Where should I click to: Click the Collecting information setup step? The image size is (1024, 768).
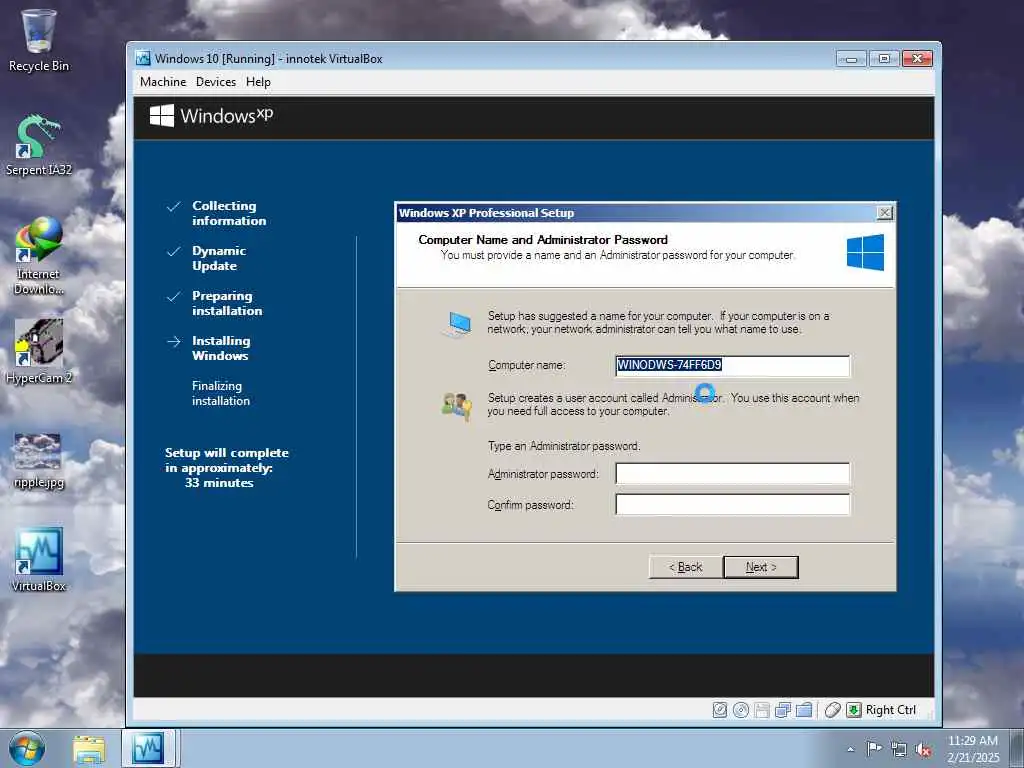click(x=229, y=213)
